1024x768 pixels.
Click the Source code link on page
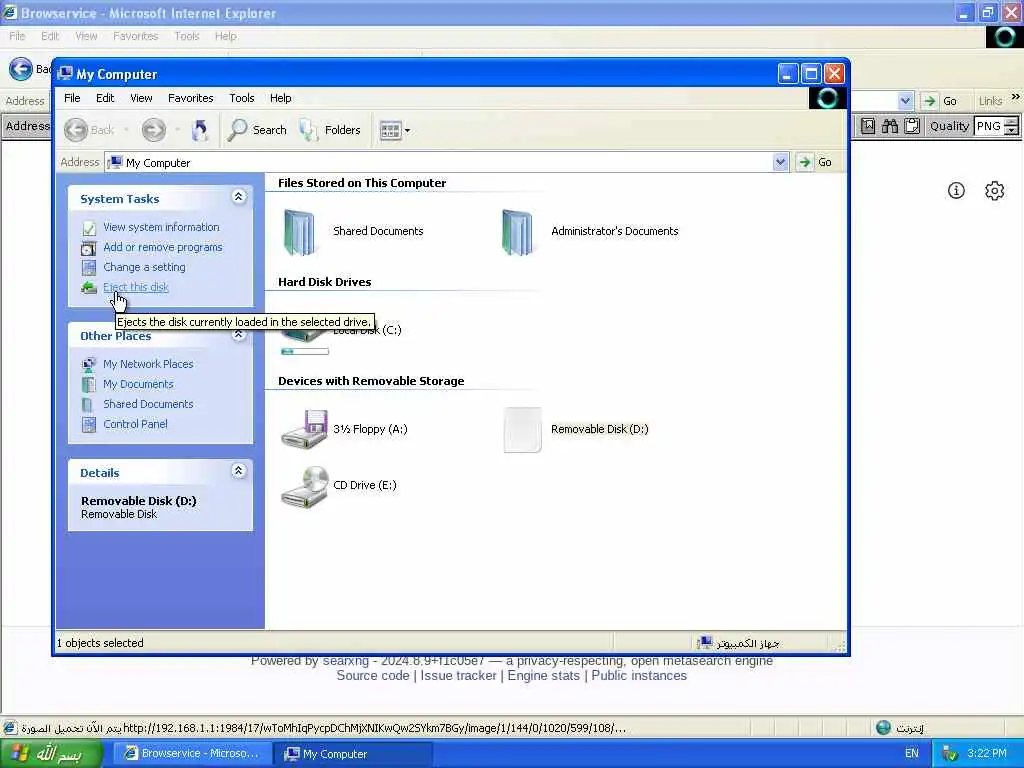point(373,676)
